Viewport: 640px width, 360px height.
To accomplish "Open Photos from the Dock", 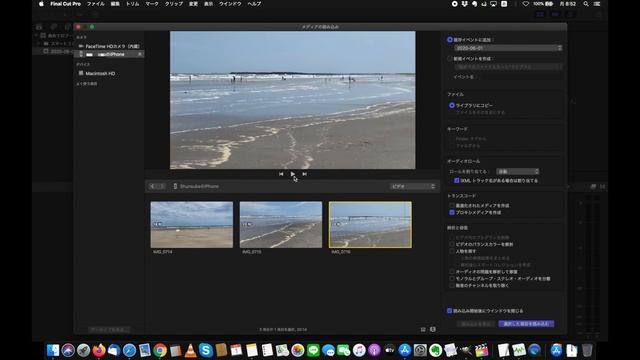I will (x=298, y=350).
